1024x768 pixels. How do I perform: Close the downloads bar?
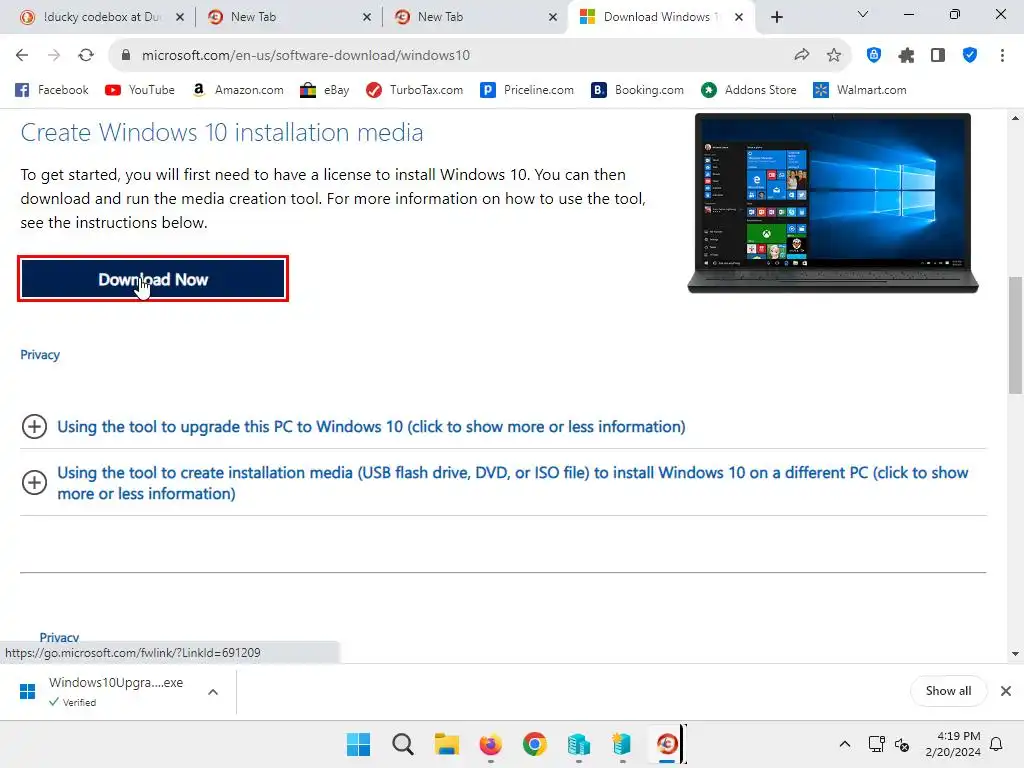[x=1006, y=691]
